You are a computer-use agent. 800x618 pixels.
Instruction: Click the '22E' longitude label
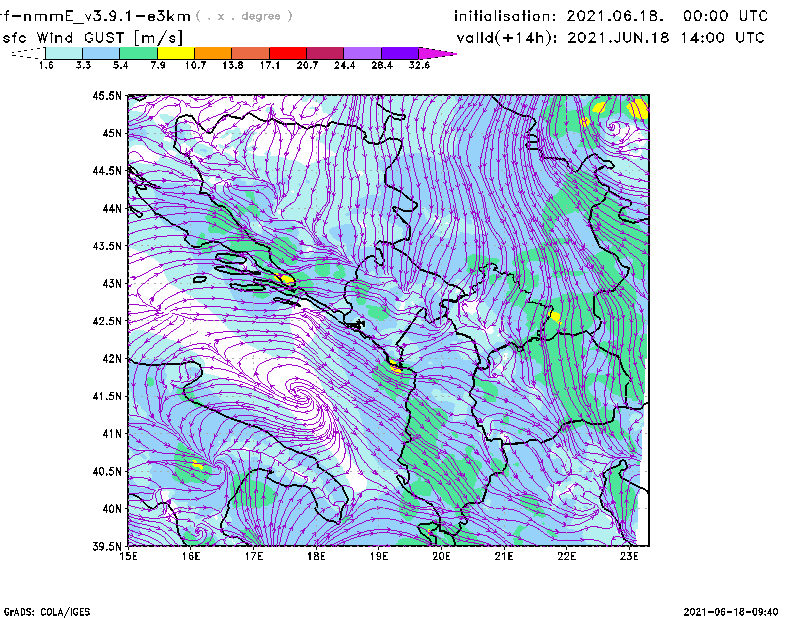coord(567,556)
